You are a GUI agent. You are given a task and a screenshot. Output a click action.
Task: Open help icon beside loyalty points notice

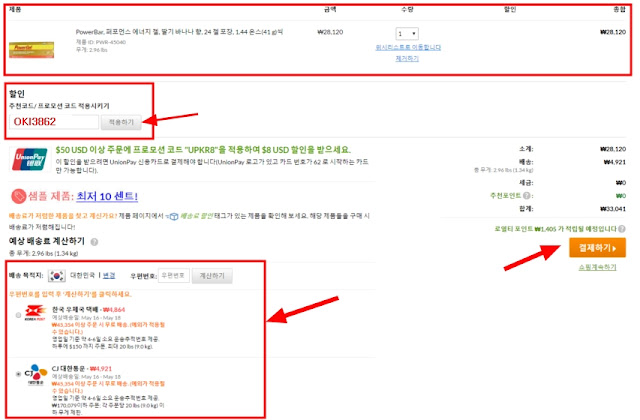tap(622, 229)
